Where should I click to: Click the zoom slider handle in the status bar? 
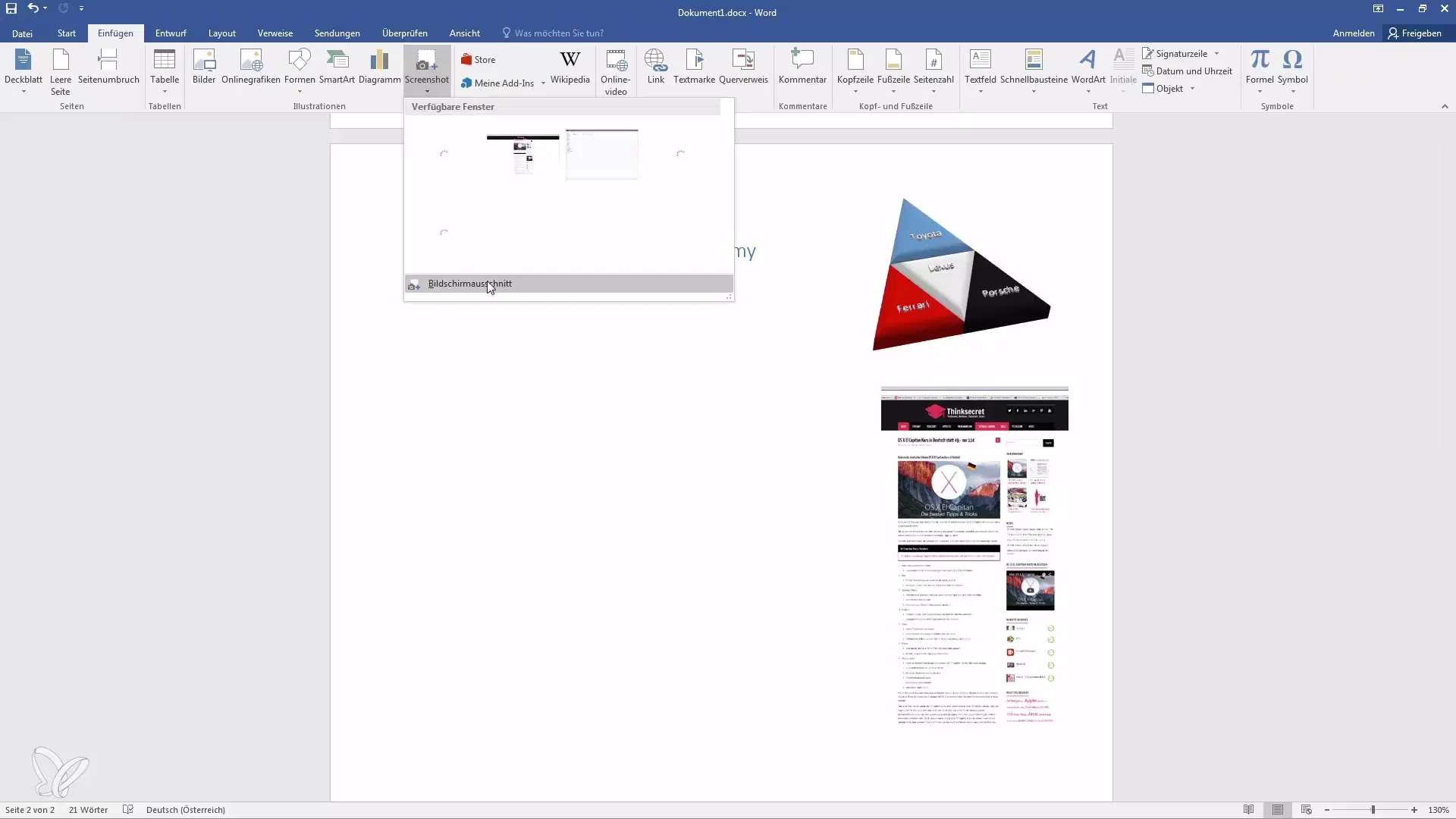(1373, 810)
